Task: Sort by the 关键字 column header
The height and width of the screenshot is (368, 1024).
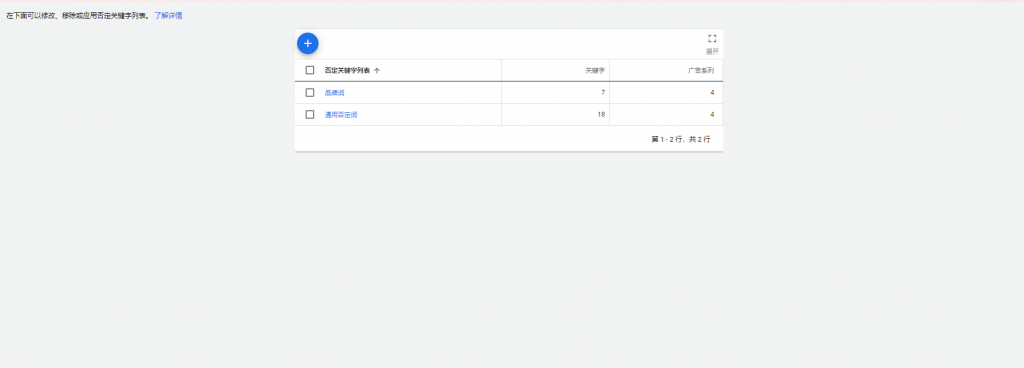Action: [595, 70]
